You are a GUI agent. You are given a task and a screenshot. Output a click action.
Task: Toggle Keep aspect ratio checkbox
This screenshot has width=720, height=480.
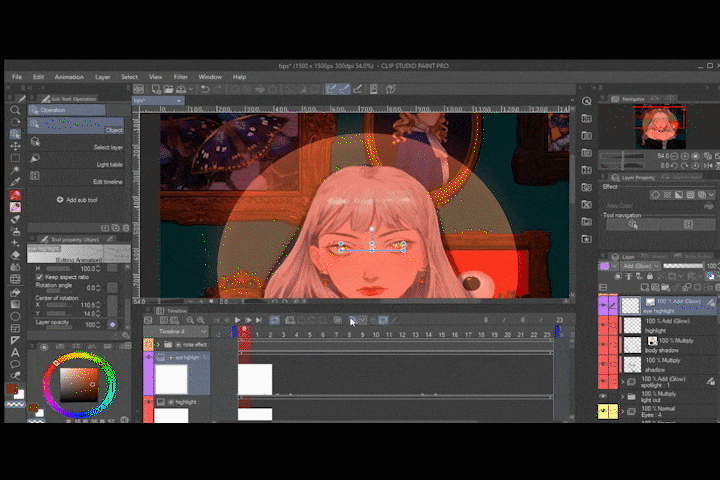pos(39,277)
